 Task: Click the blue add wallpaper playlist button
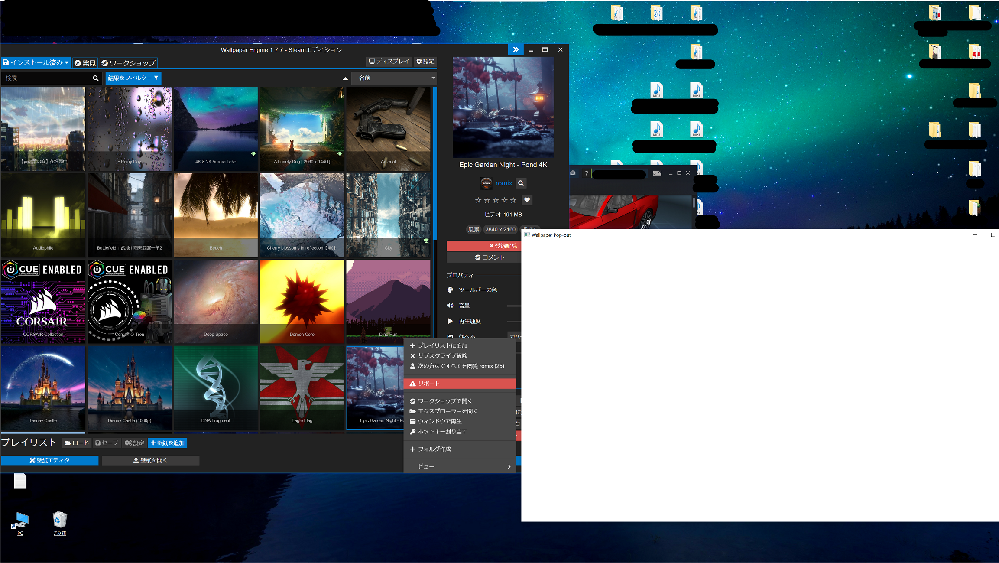tap(168, 443)
